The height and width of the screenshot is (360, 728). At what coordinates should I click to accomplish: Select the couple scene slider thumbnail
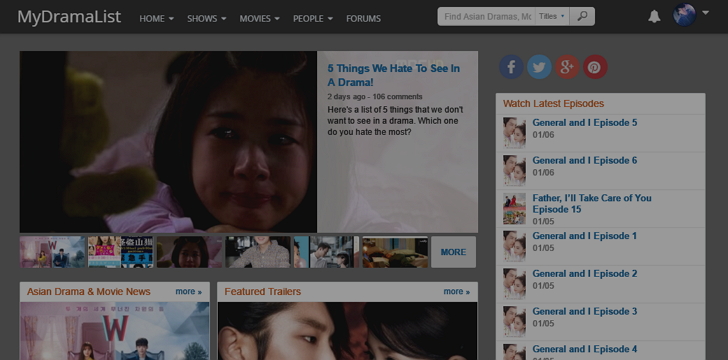[326, 252]
